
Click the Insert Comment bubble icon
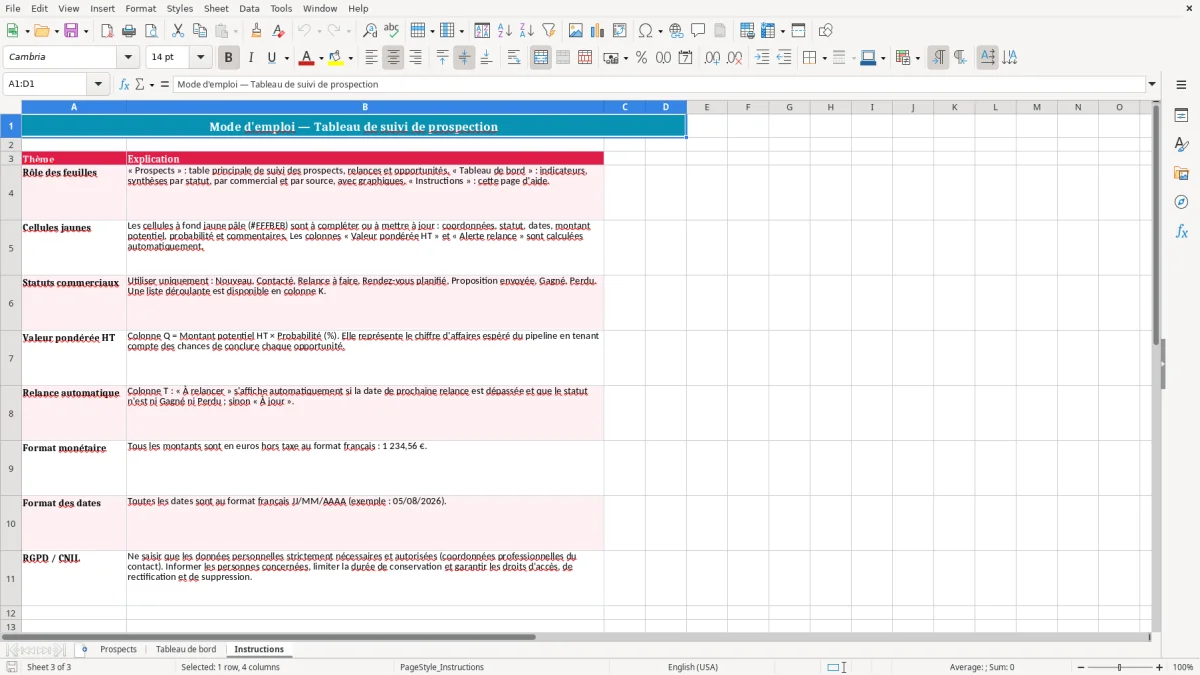pos(698,31)
